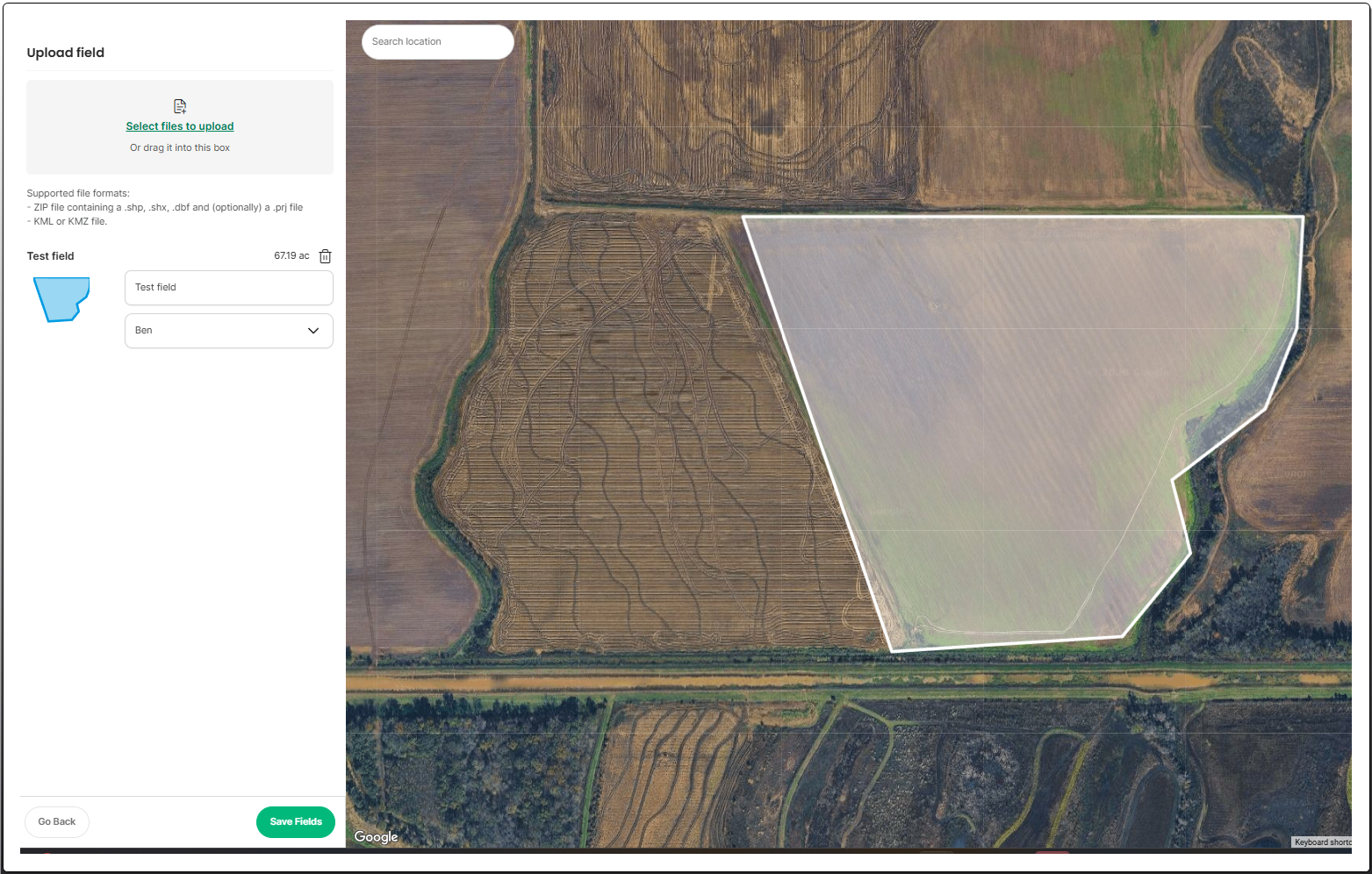Click the Upload field panel title
The width and height of the screenshot is (1372, 874).
[66, 53]
